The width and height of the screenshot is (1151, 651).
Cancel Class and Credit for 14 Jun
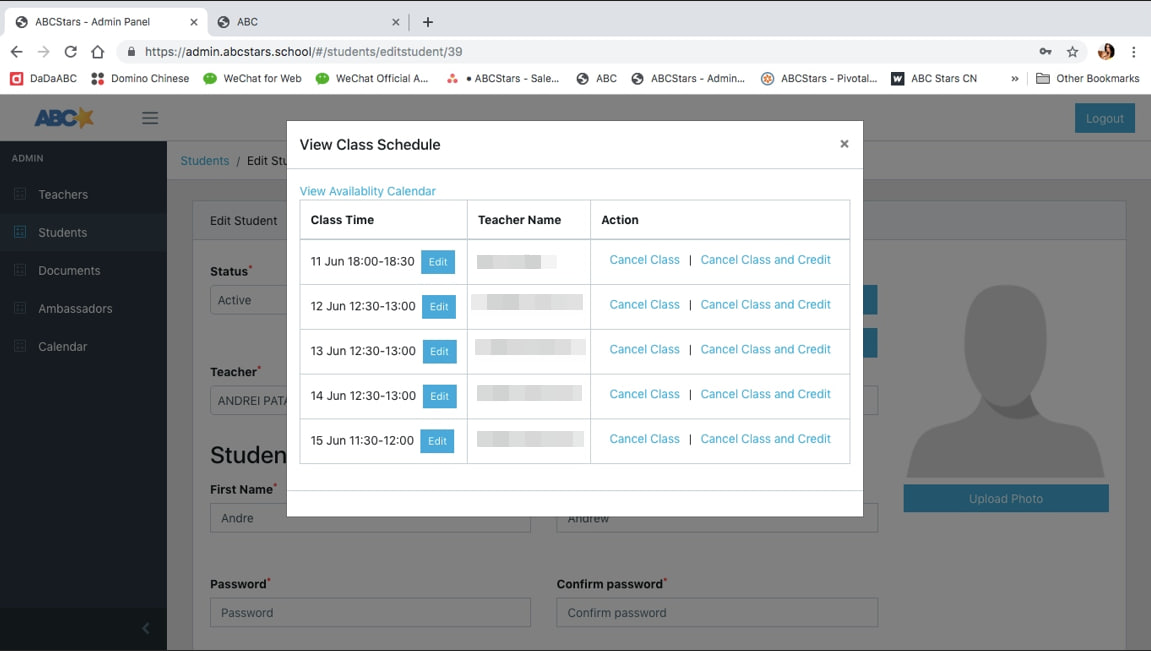(766, 394)
